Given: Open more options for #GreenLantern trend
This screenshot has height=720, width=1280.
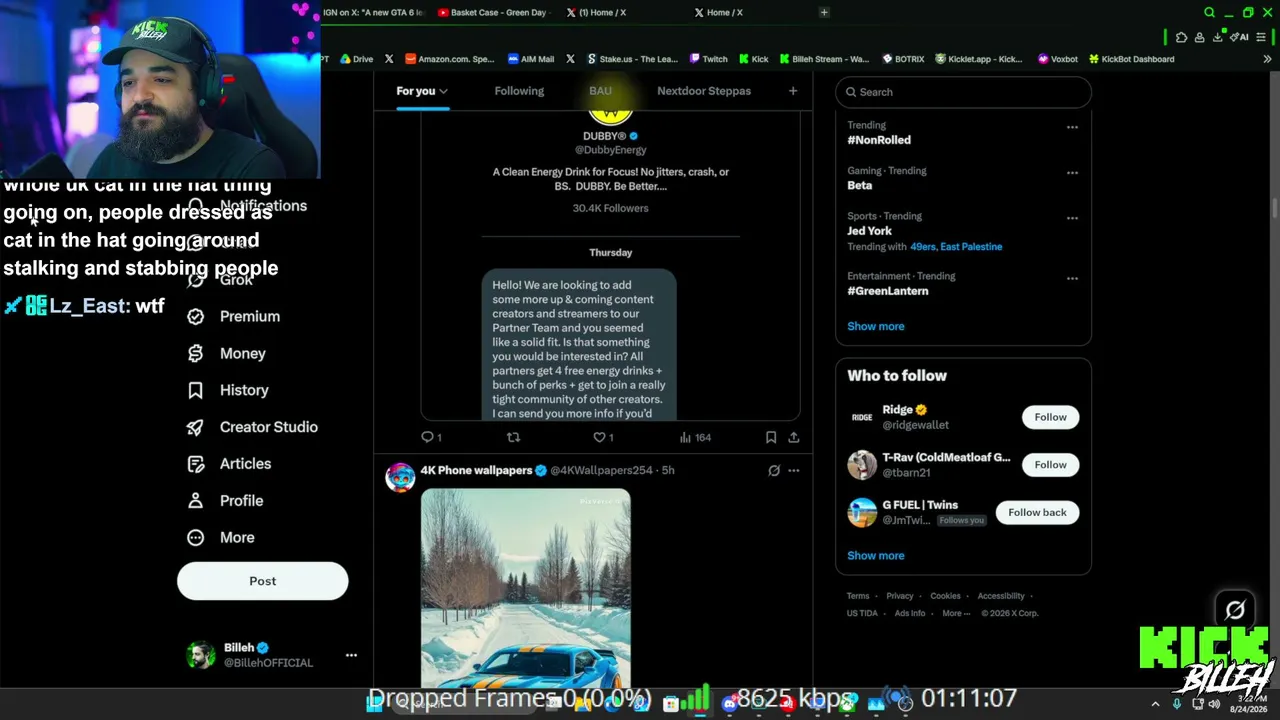Looking at the screenshot, I should pos(1072,278).
